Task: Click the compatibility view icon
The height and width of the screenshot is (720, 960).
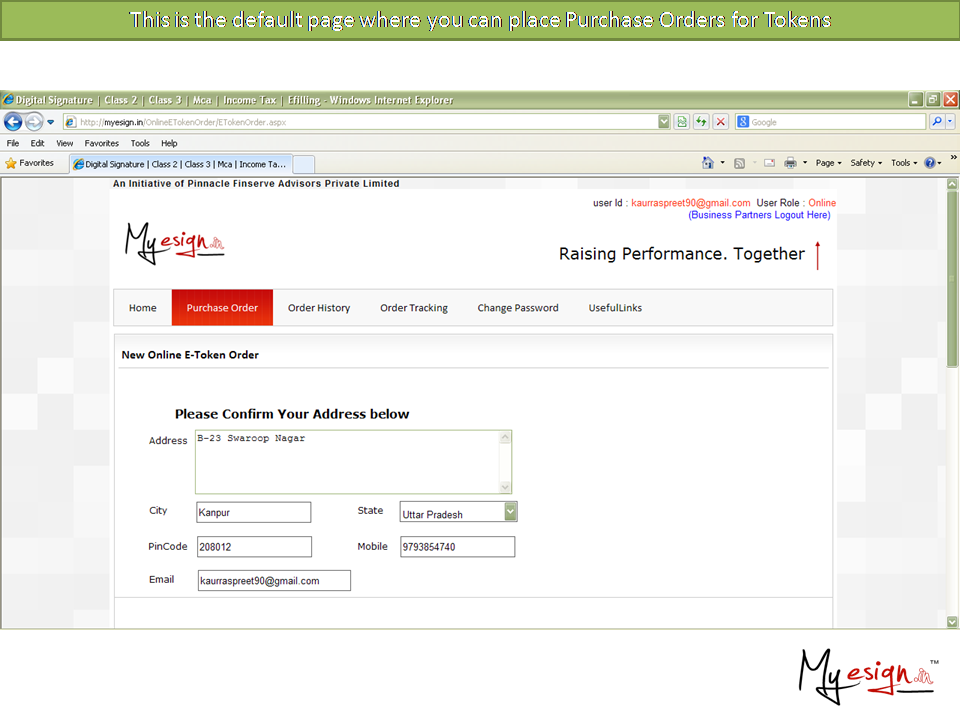Action: [682, 122]
